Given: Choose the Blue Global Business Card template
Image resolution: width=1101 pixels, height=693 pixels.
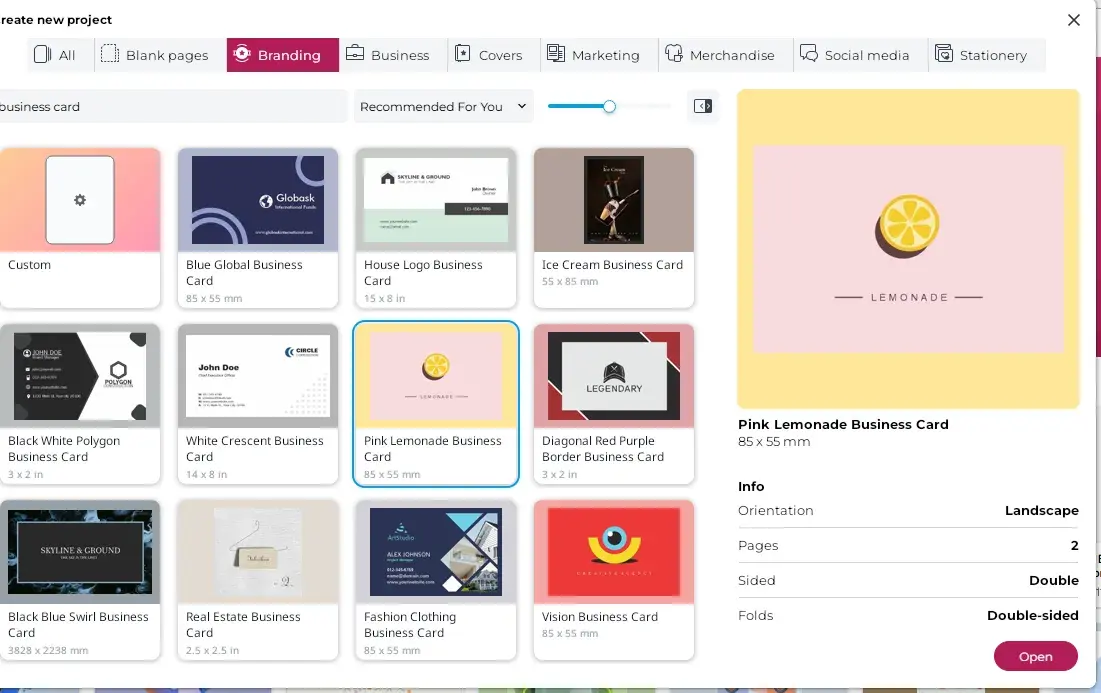Looking at the screenshot, I should coord(258,200).
